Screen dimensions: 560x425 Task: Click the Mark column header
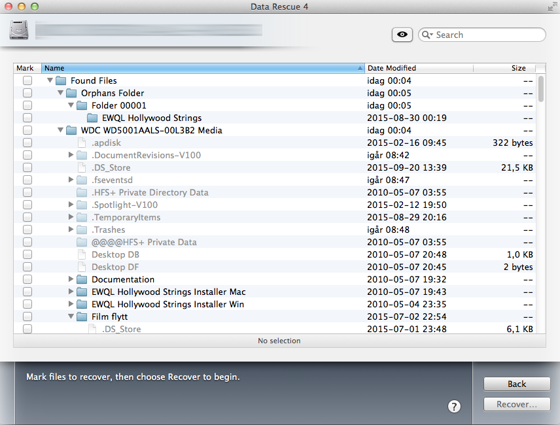pyautogui.click(x=27, y=68)
